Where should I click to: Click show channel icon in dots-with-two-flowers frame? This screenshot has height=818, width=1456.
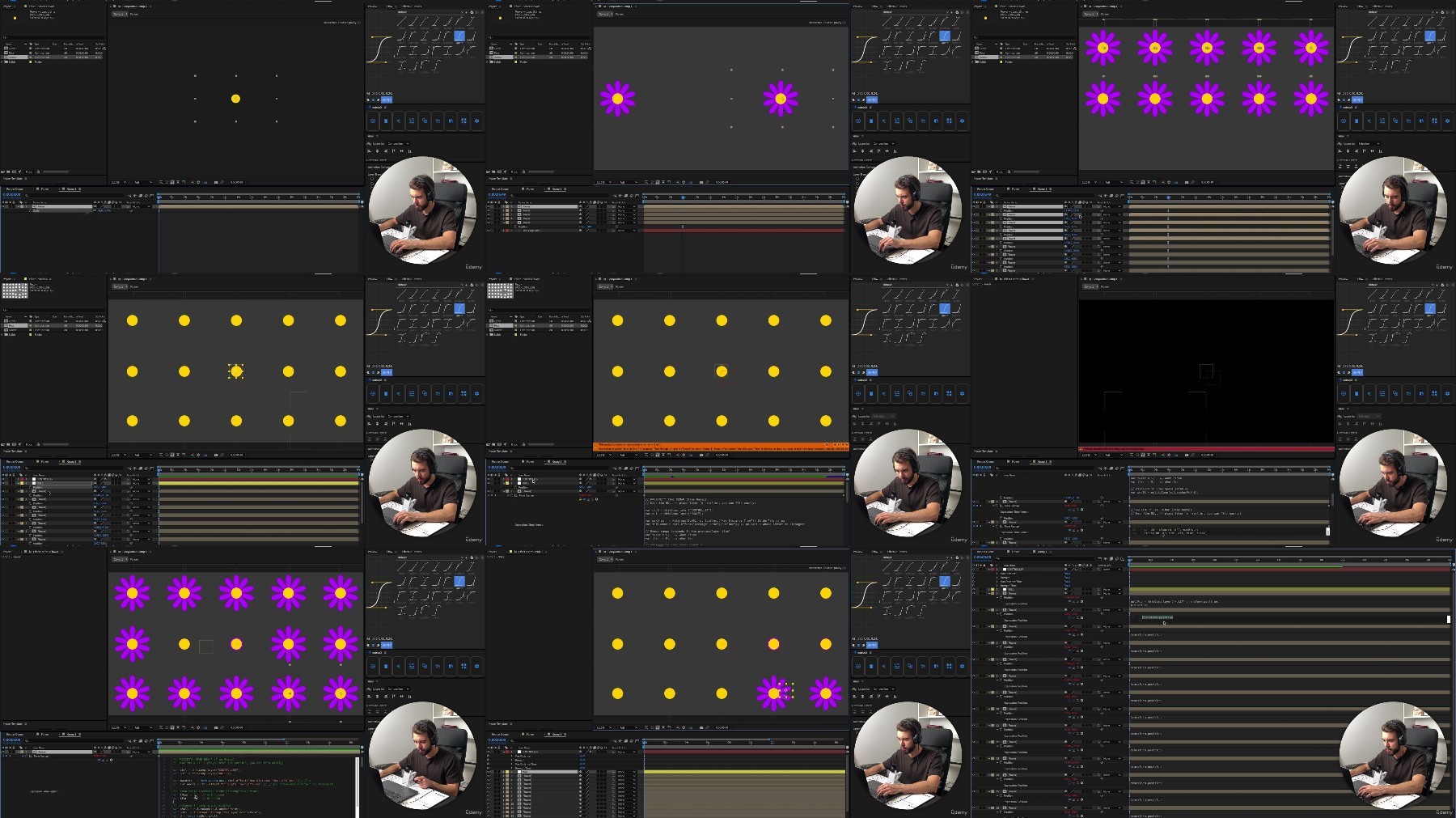pyautogui.click(x=676, y=727)
